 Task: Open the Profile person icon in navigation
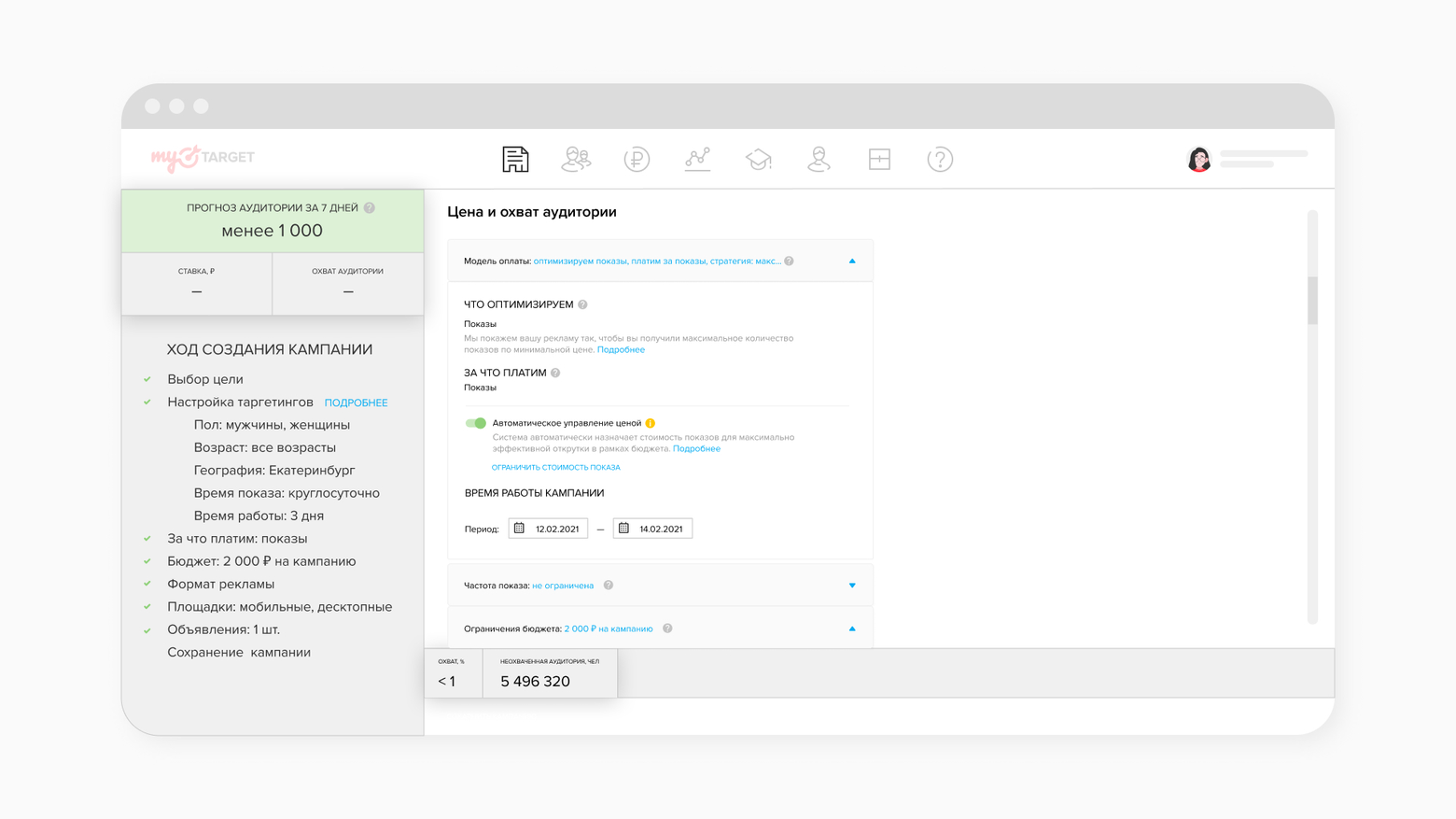[819, 159]
